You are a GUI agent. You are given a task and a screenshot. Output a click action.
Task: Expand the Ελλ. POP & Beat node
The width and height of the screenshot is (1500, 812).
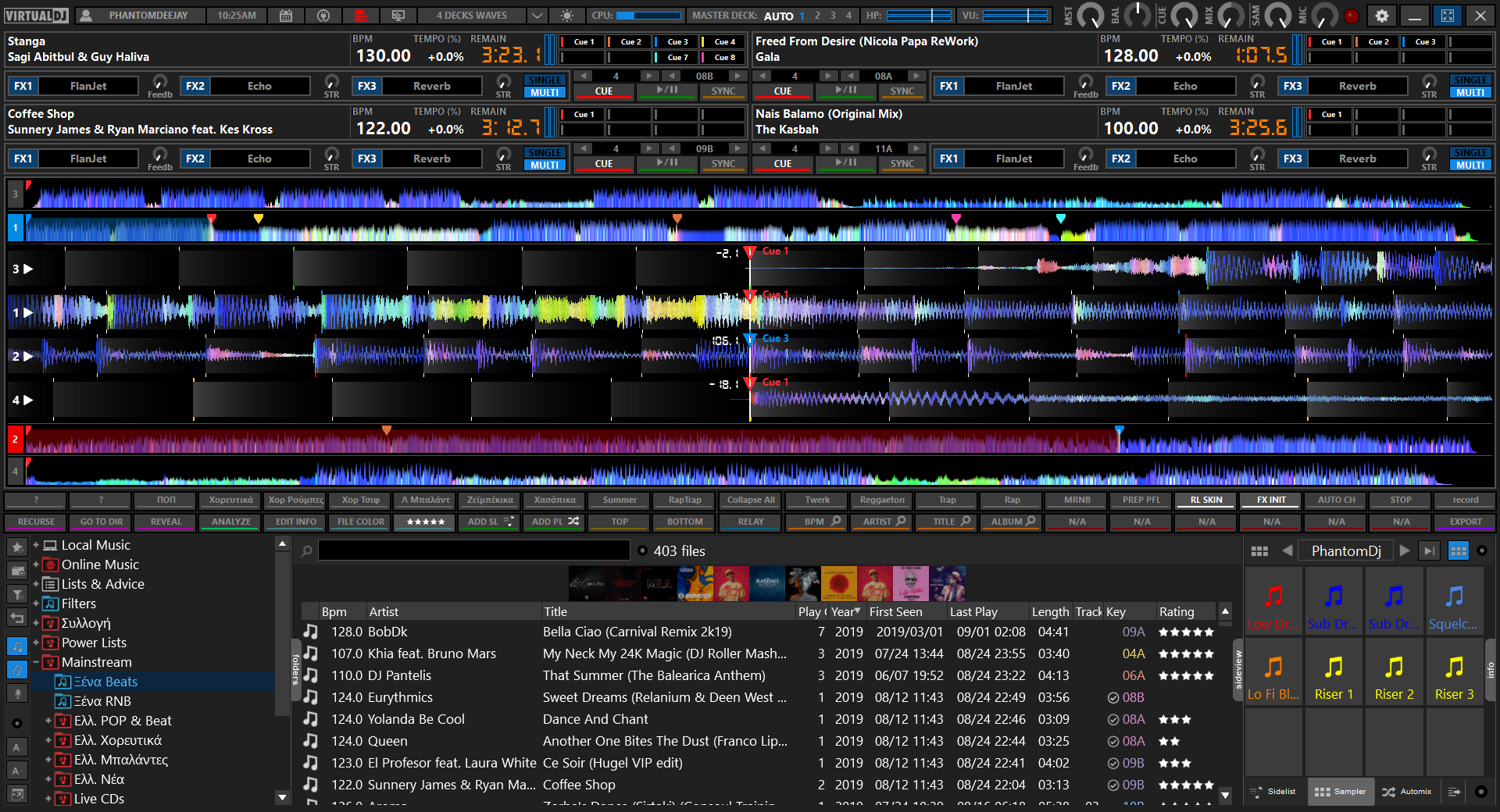[48, 721]
